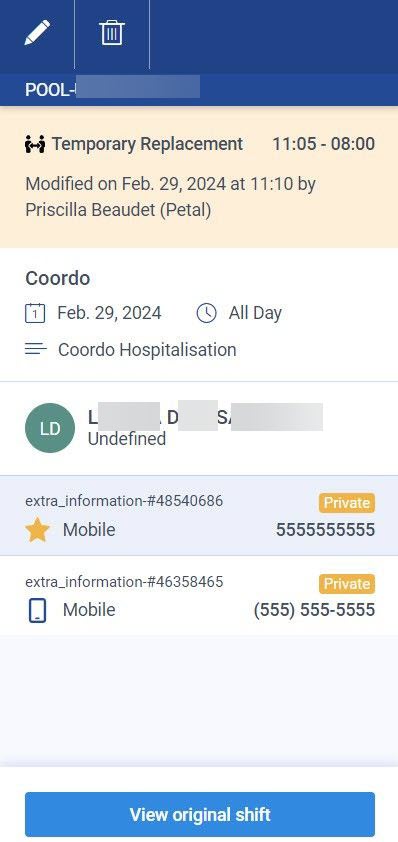The image size is (398, 842).
Task: Click the POOL header bar
Action: (x=199, y=90)
